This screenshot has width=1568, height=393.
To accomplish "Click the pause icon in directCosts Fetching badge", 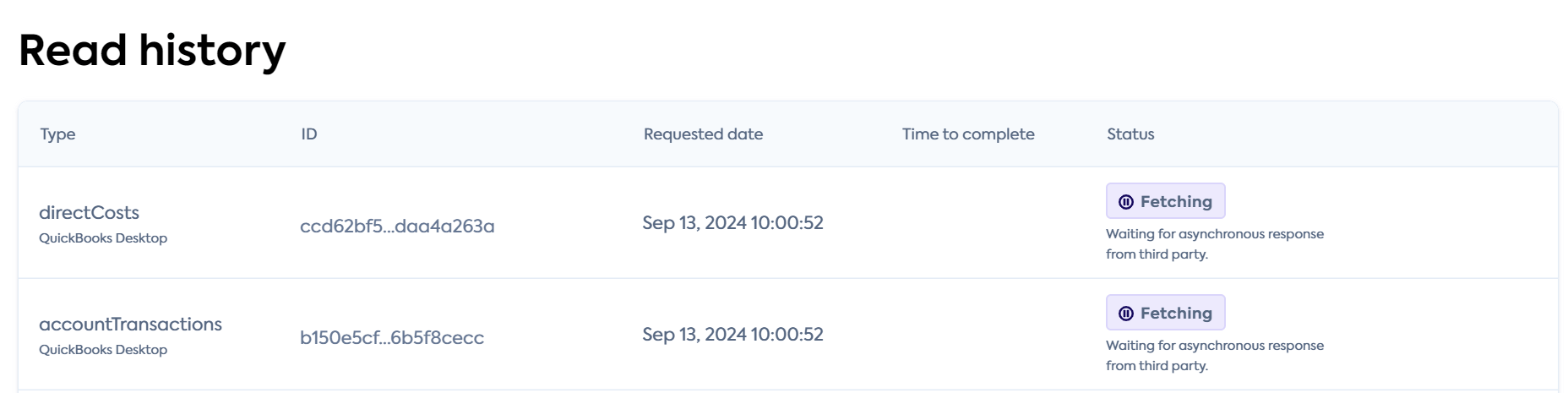I will click(1126, 202).
